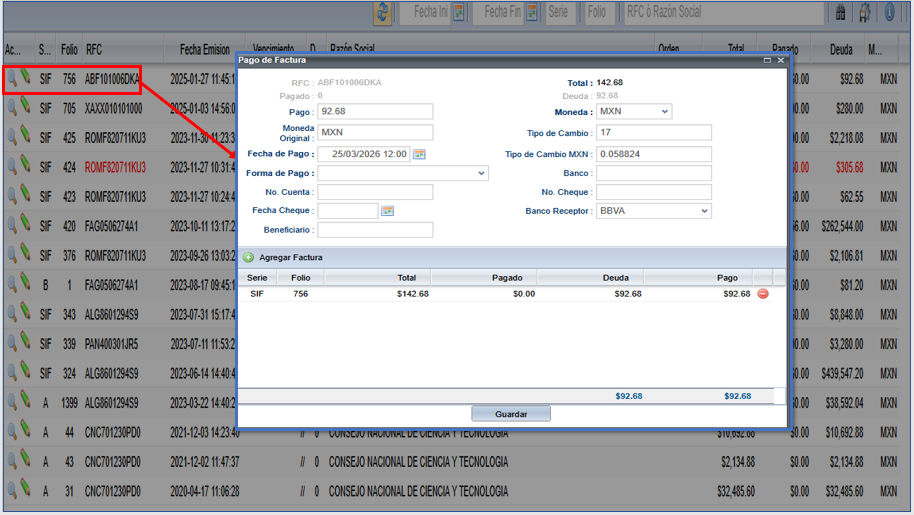Click pencil icon on folio 424 row
The height and width of the screenshot is (515, 914).
tap(26, 165)
